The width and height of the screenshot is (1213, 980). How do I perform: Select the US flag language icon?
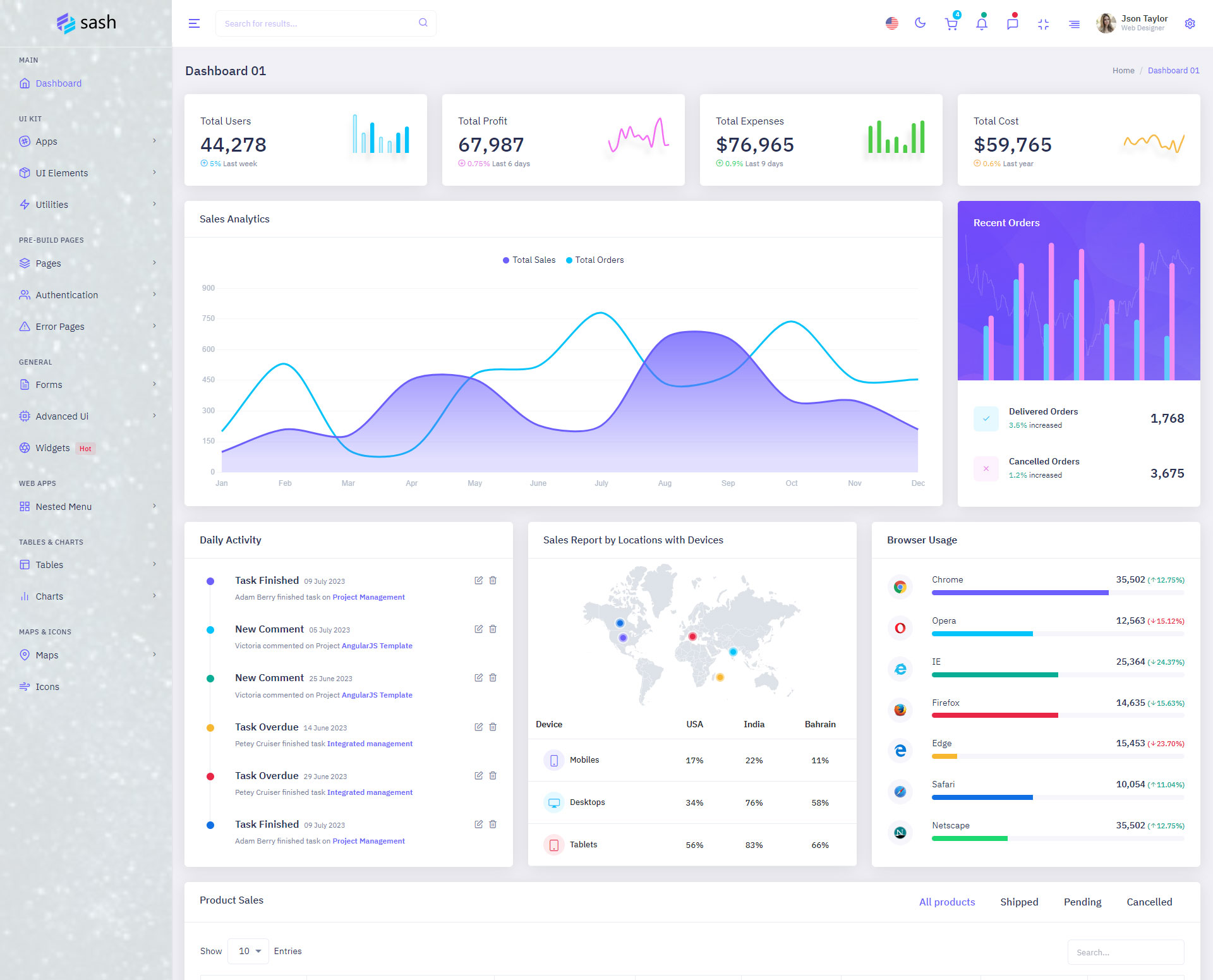pyautogui.click(x=891, y=23)
